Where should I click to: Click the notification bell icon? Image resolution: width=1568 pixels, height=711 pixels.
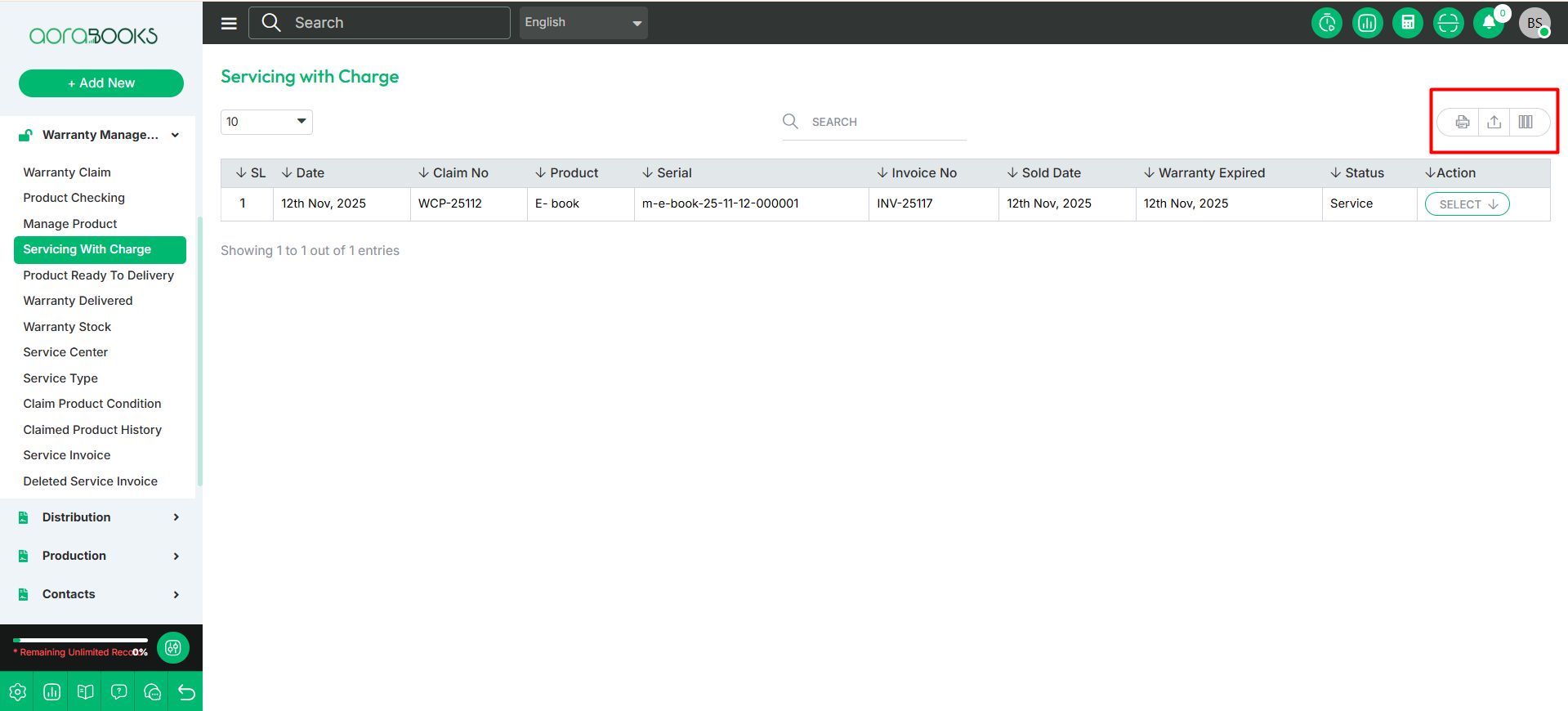[x=1489, y=23]
